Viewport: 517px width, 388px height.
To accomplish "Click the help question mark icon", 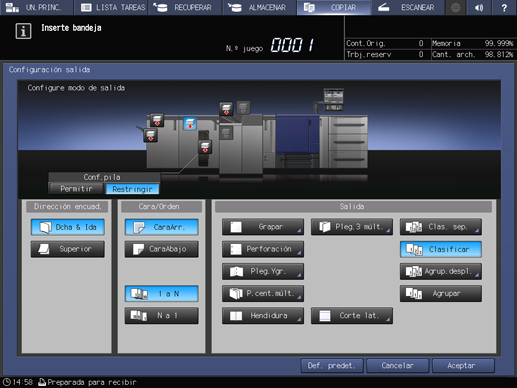I will coord(504,7).
